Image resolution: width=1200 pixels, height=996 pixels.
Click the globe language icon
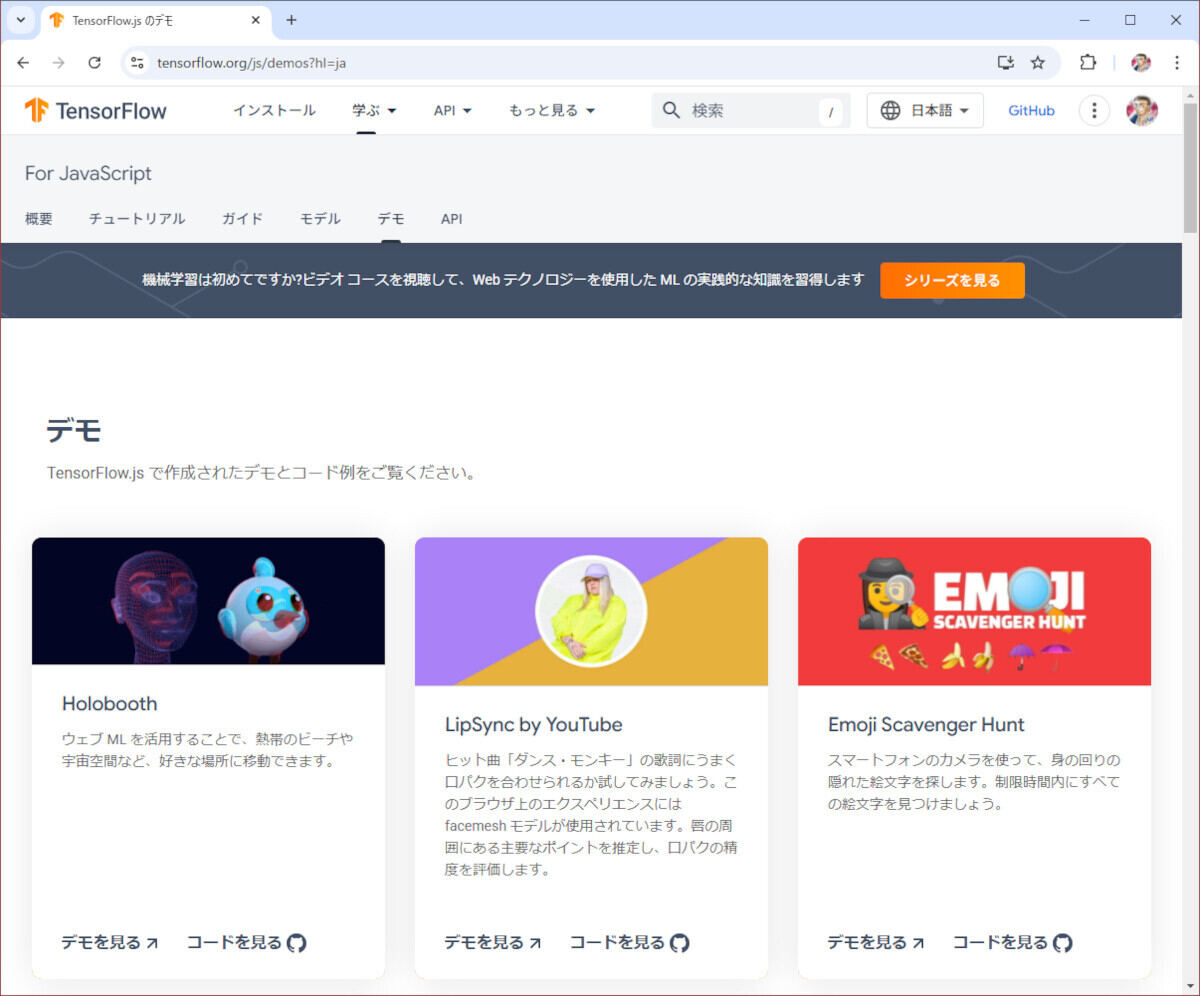coord(890,110)
